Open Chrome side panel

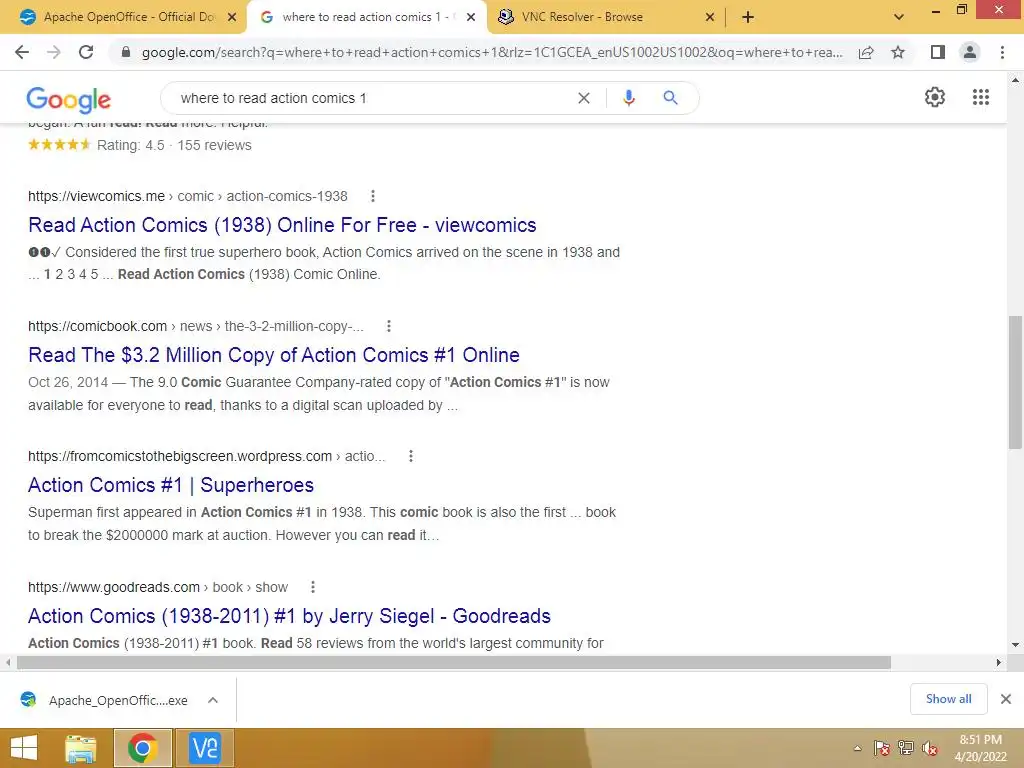(x=938, y=52)
